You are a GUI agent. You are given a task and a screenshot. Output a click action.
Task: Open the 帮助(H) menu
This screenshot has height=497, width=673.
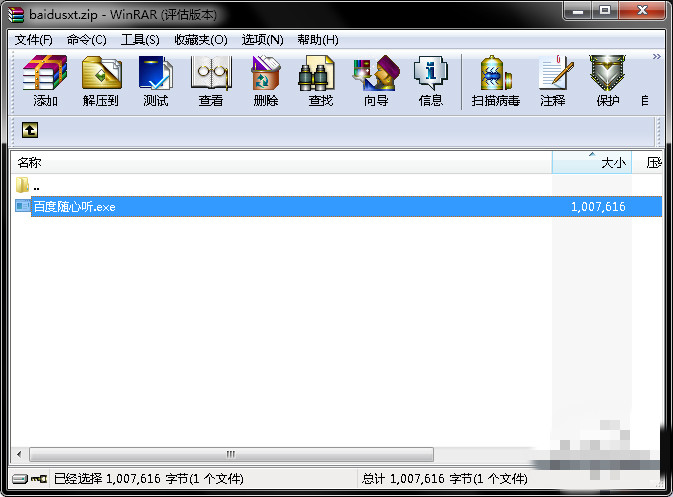coord(318,40)
